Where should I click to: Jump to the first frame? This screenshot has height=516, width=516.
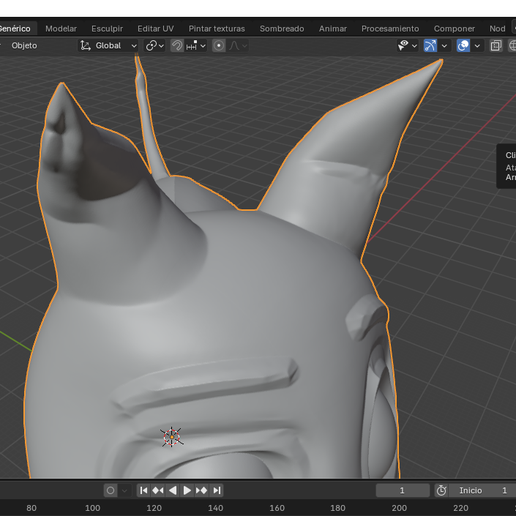point(143,490)
